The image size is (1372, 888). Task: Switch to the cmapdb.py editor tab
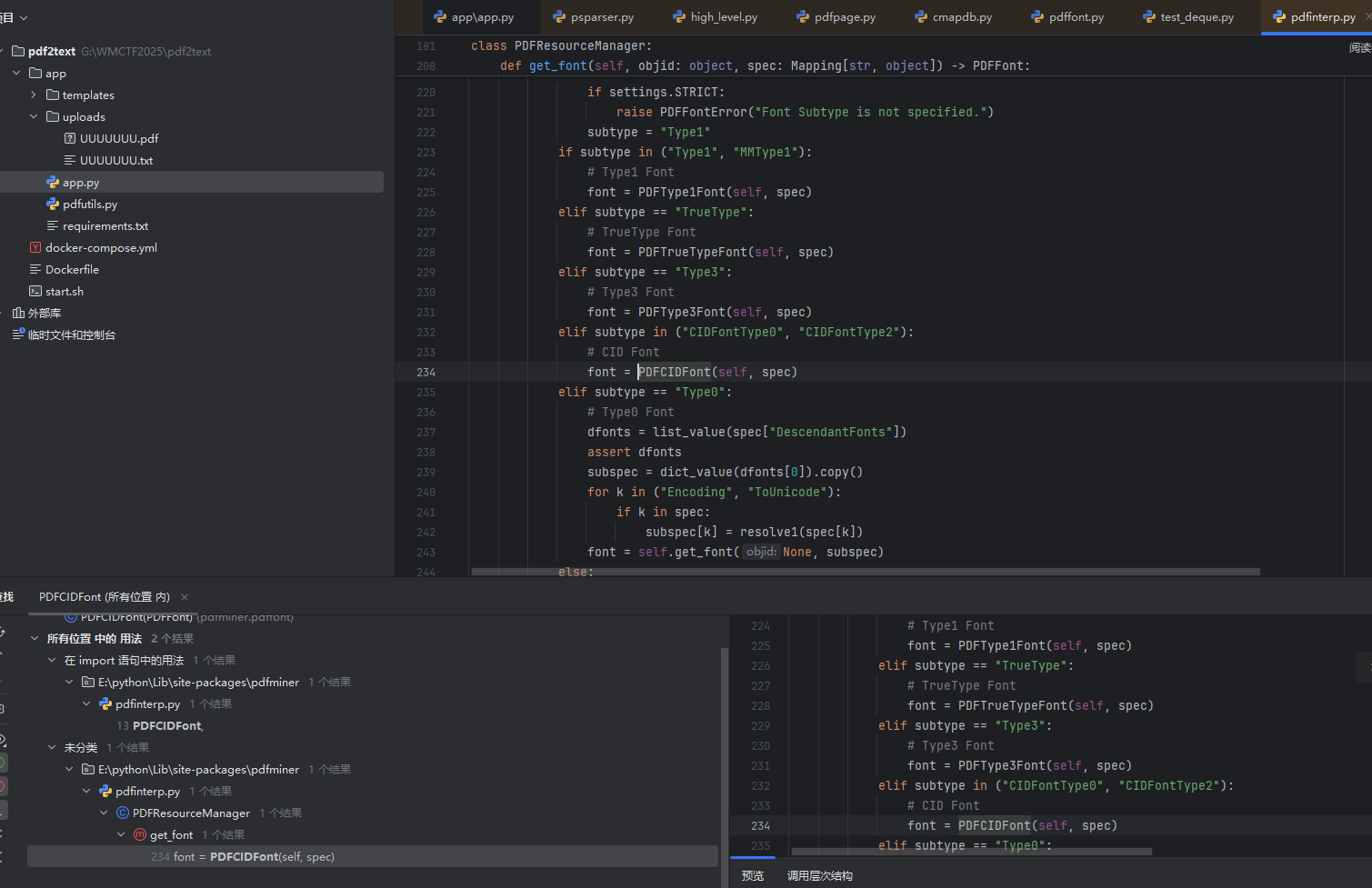954,17
